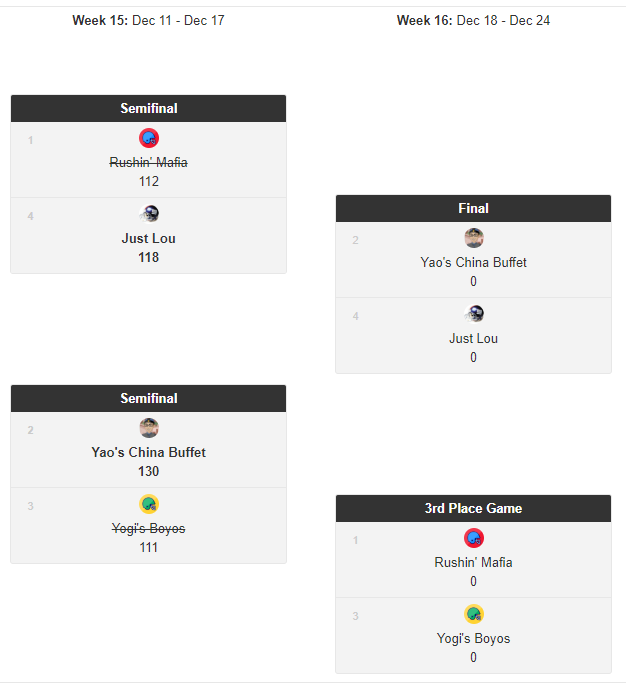Open crossed-out Rushin' Mafia team link
This screenshot has width=626, height=690.
coord(149,162)
